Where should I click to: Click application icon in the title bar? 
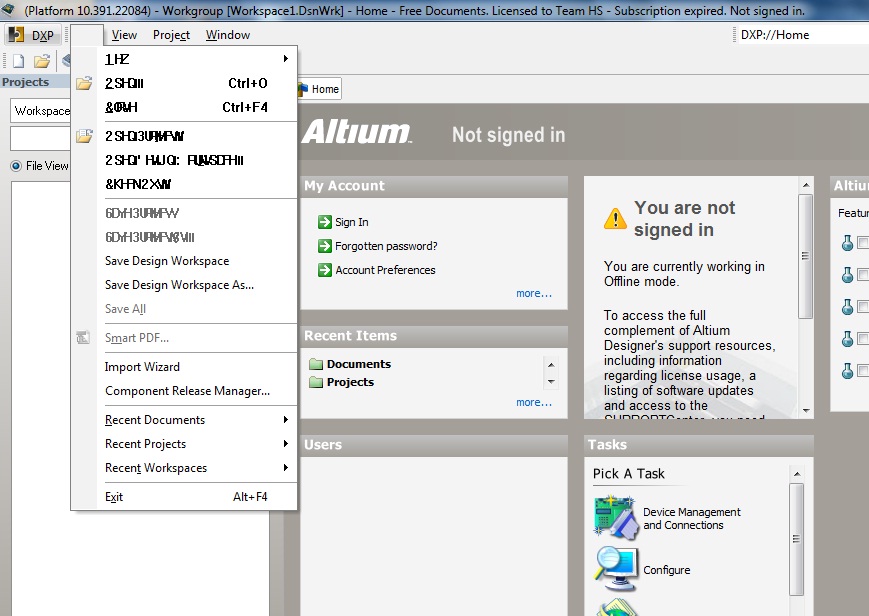click(x=8, y=9)
